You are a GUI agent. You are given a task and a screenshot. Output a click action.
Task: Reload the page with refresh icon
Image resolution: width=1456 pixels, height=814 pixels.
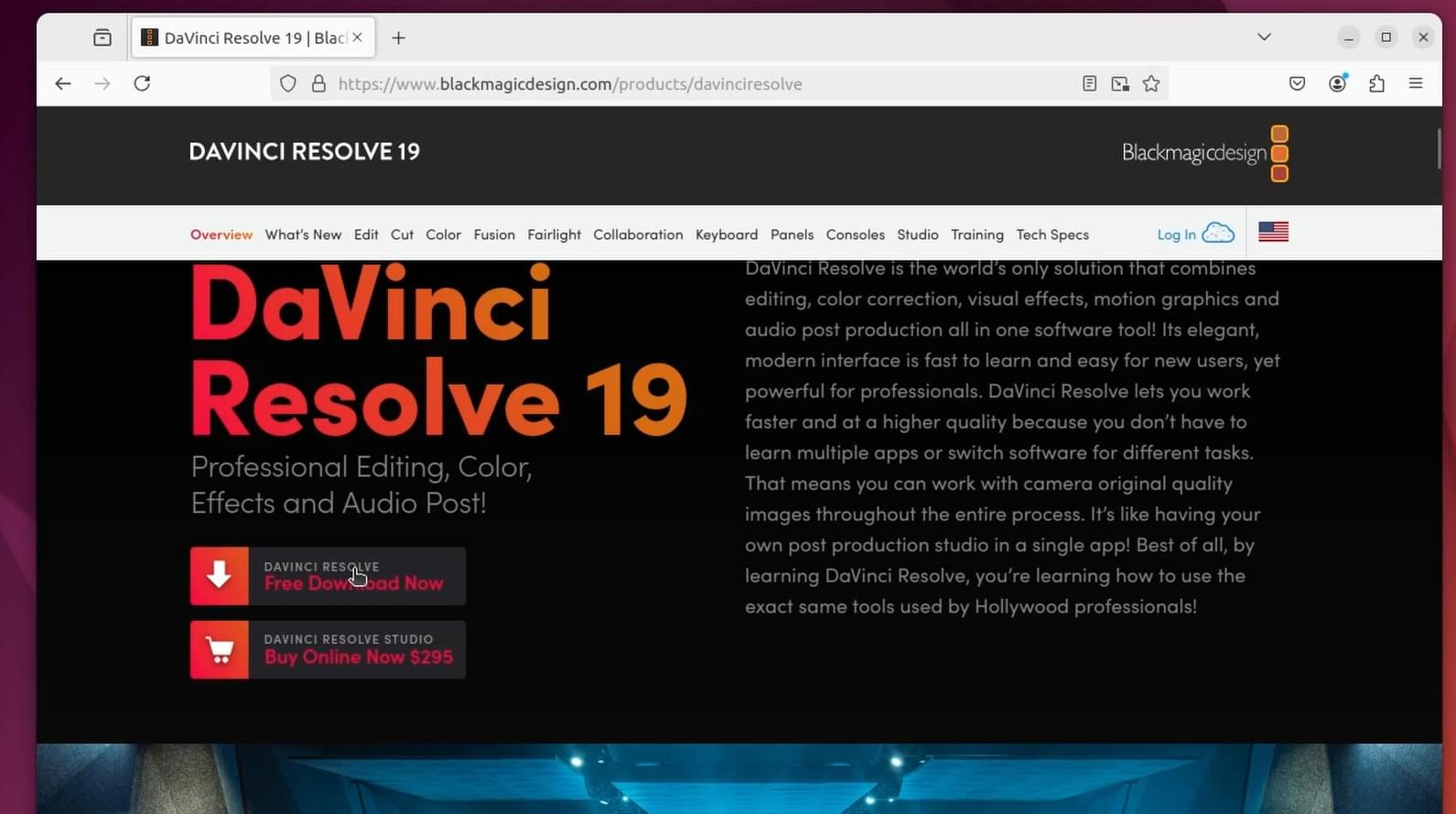[x=142, y=83]
